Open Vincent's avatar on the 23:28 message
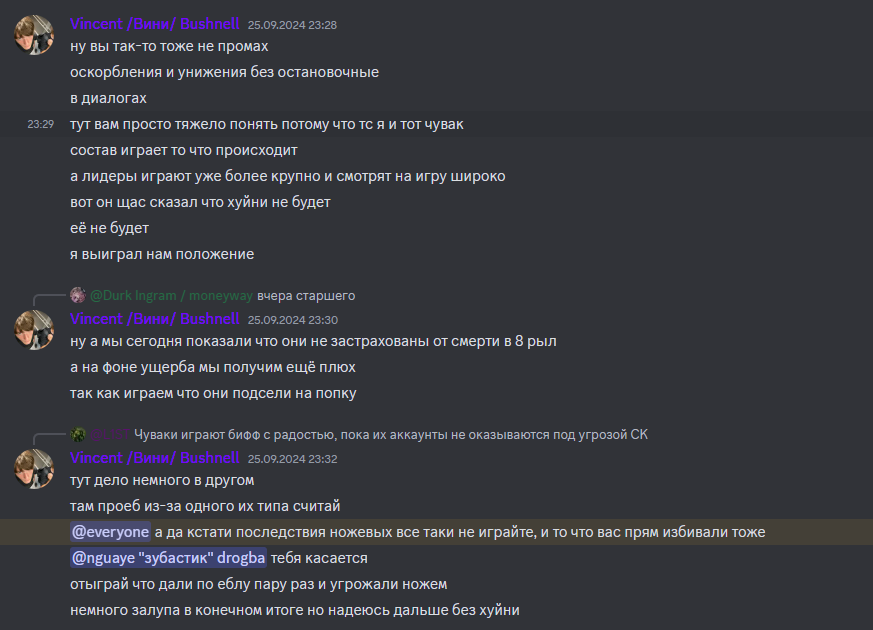Viewport: 873px width, 630px height. (x=34, y=35)
